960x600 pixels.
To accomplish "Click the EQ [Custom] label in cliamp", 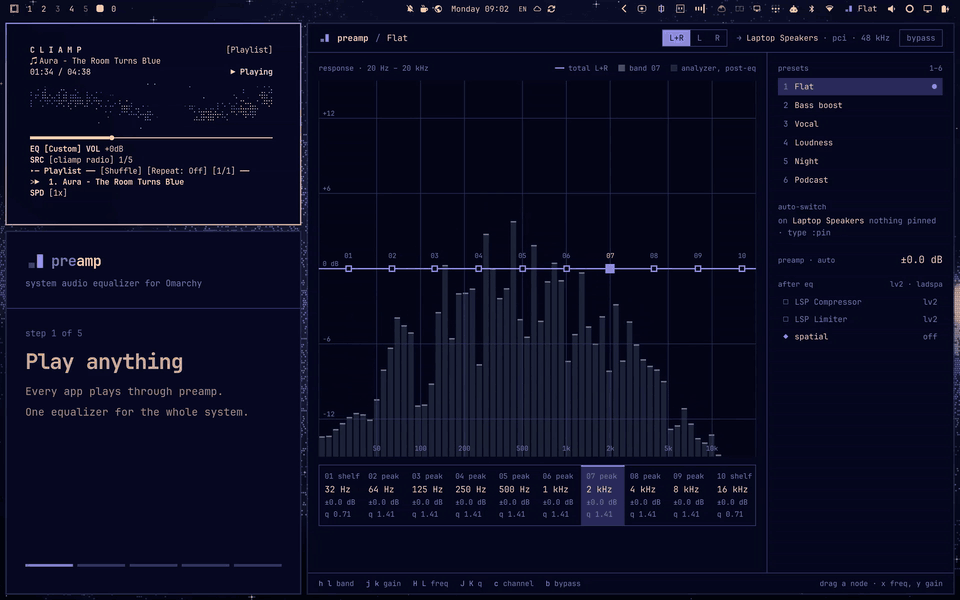I will tap(55, 149).
